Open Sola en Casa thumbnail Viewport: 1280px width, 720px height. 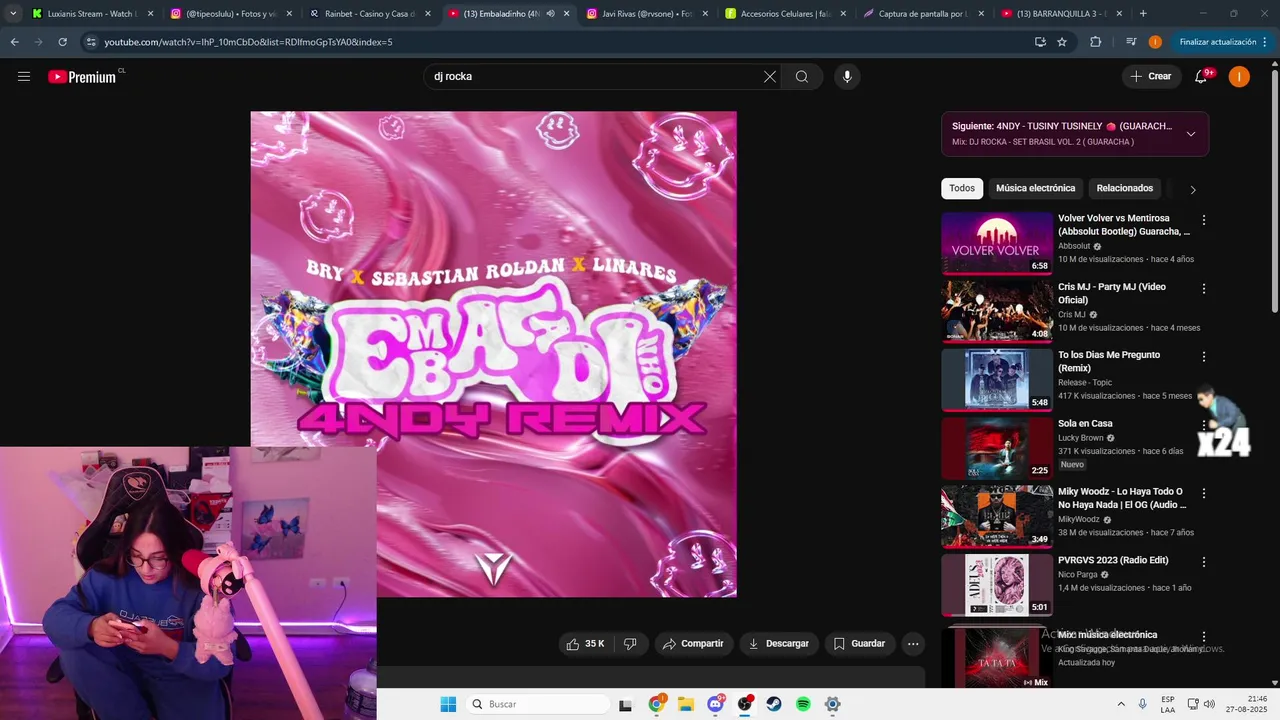pos(997,448)
